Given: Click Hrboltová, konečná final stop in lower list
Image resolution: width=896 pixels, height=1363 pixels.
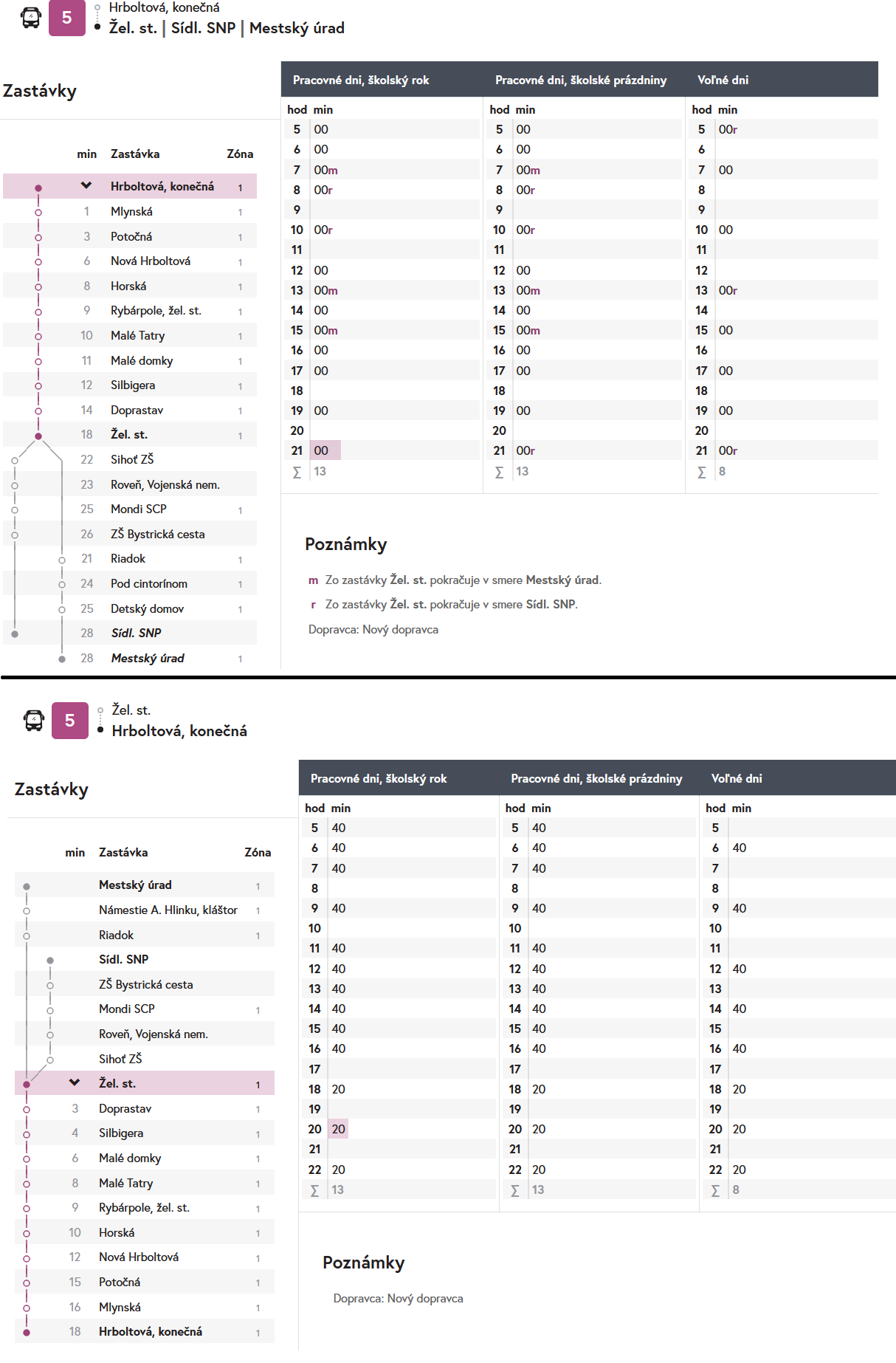Looking at the screenshot, I should (151, 1331).
